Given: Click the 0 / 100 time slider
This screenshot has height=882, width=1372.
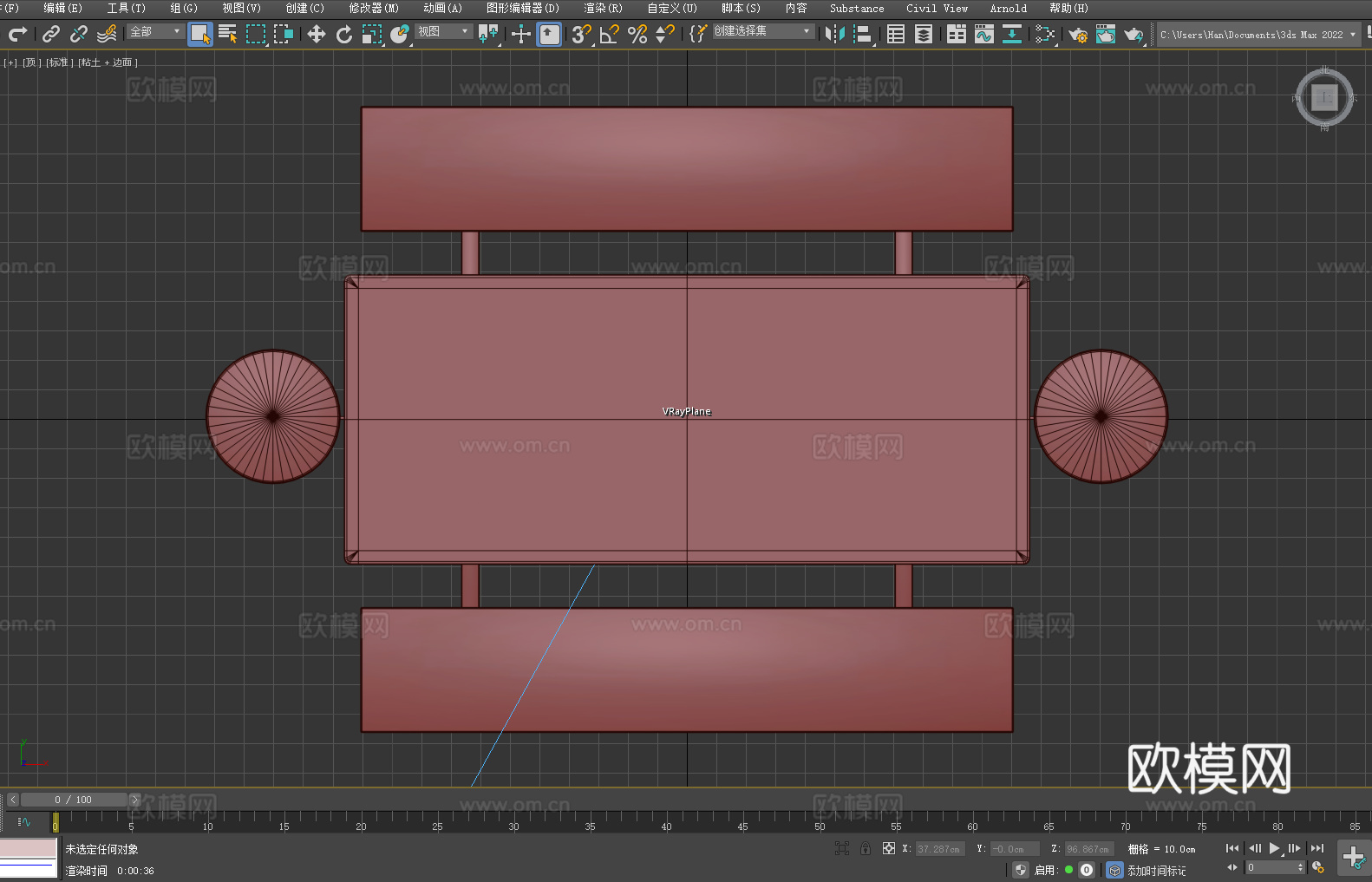Looking at the screenshot, I should [x=74, y=800].
